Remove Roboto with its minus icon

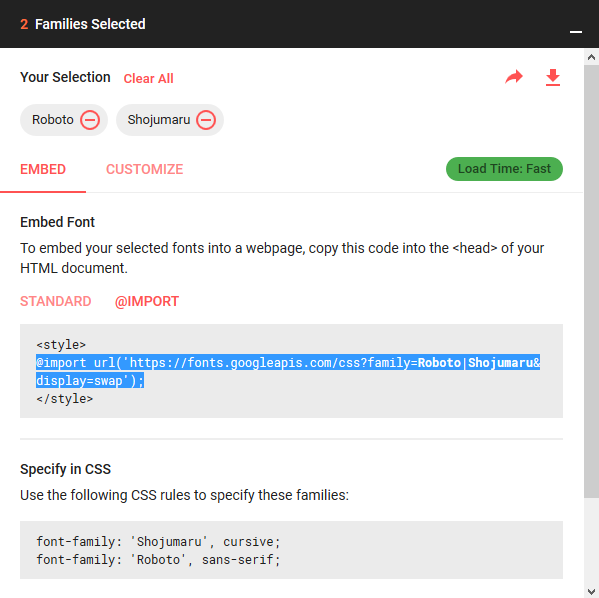tap(90, 120)
